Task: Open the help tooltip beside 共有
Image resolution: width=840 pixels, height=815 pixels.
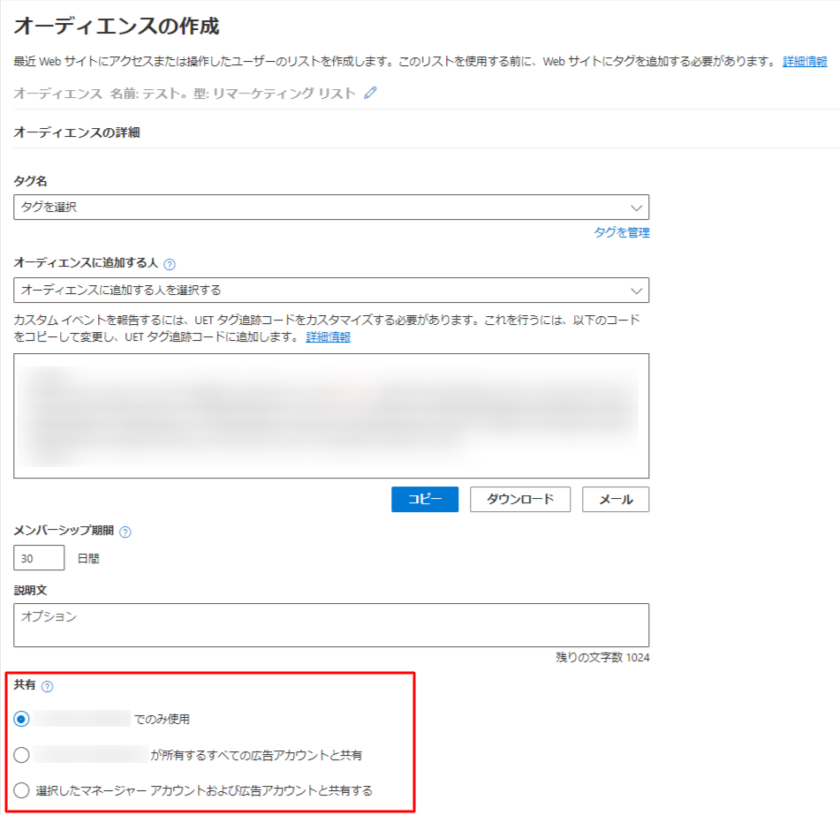Action: [x=47, y=686]
